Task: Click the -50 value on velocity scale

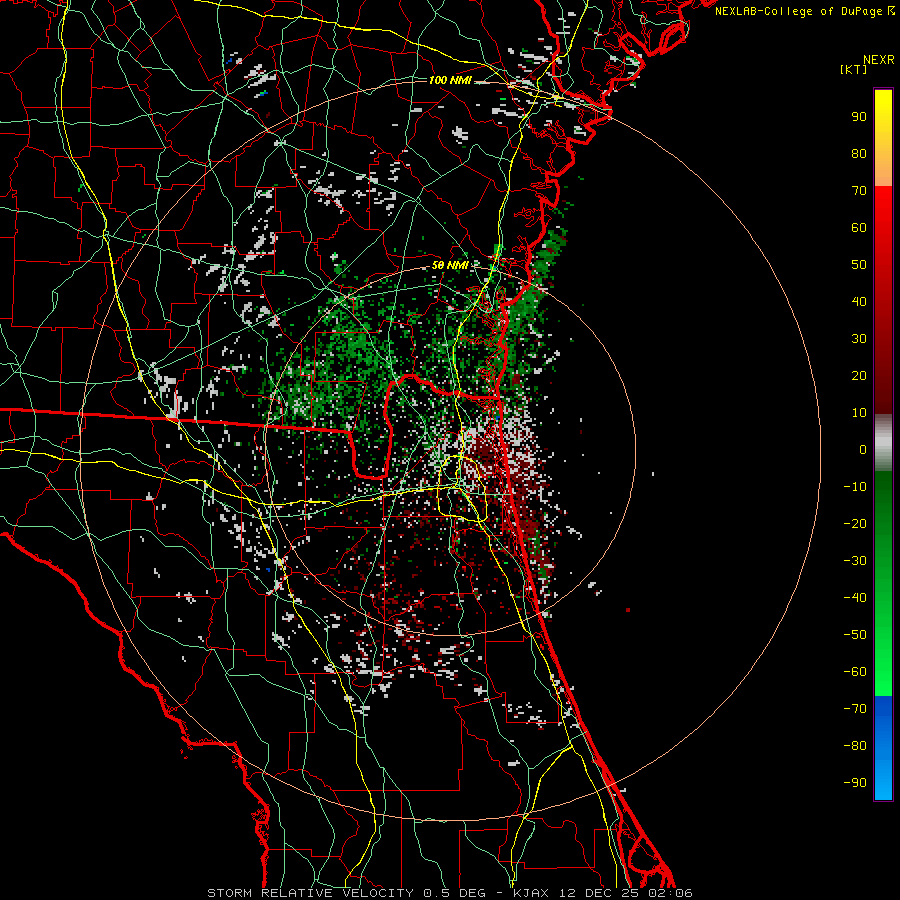Action: coord(855,635)
